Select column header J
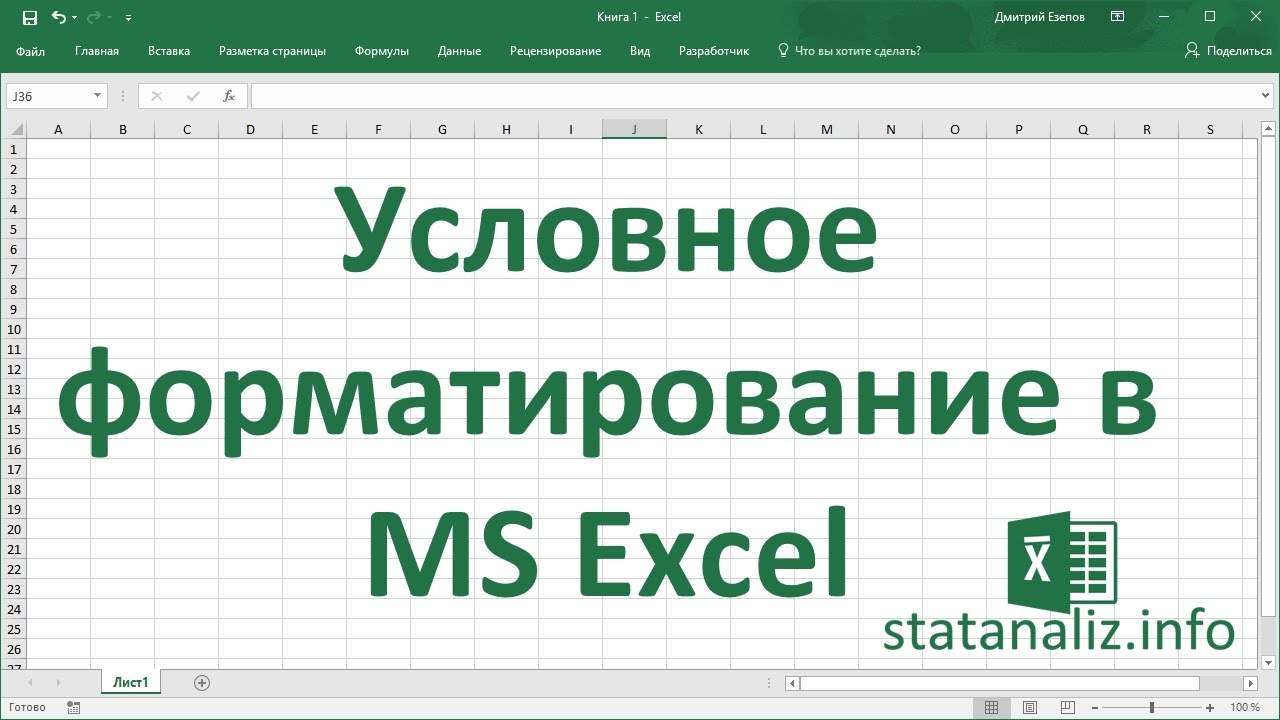The image size is (1280, 720). click(634, 129)
